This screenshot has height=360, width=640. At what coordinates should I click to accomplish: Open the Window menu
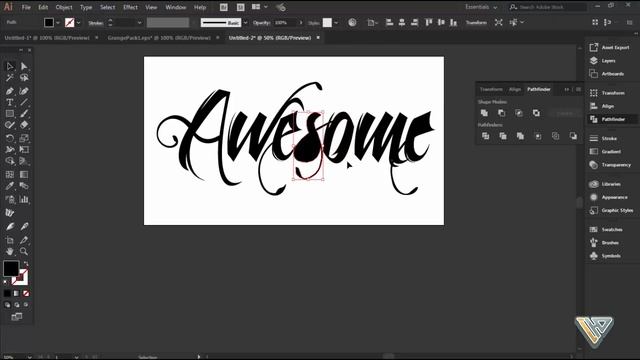point(176,7)
